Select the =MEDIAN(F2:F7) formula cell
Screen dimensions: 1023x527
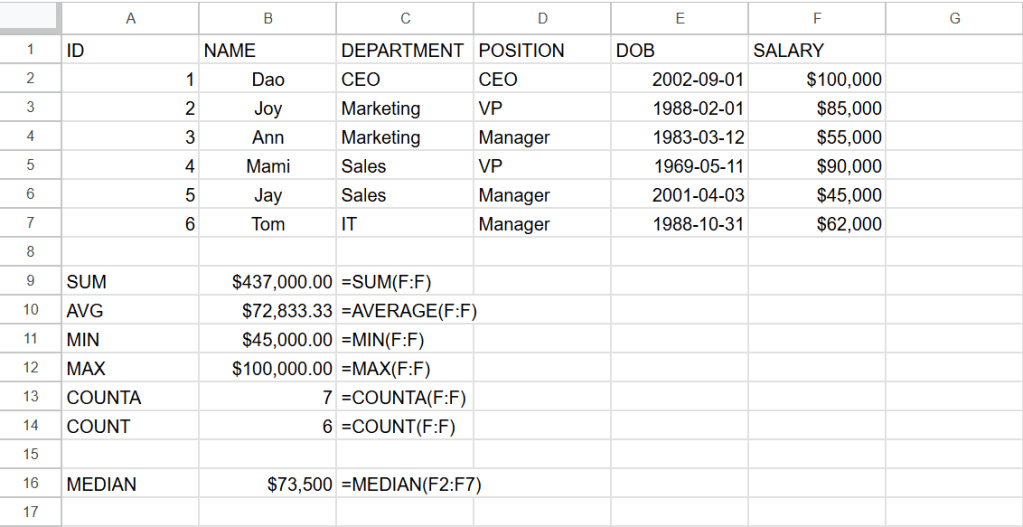pyautogui.click(x=404, y=484)
